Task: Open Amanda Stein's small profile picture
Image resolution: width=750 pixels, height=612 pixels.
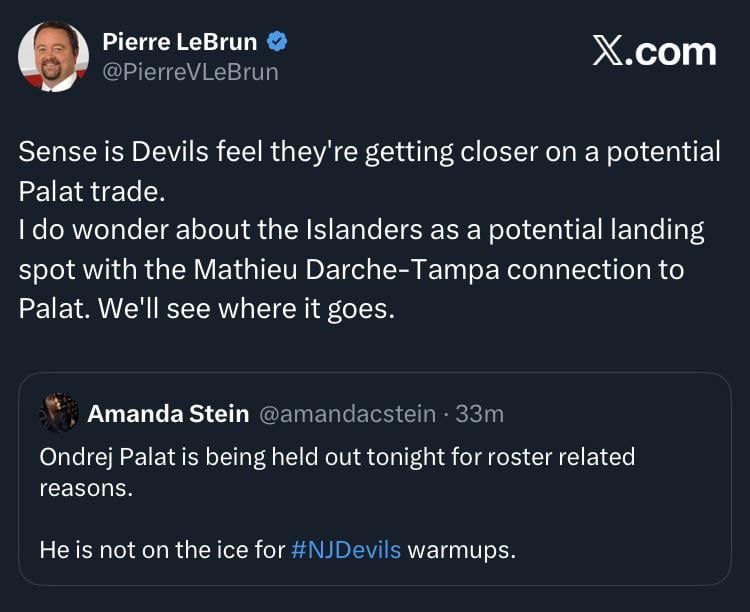Action: [59, 412]
